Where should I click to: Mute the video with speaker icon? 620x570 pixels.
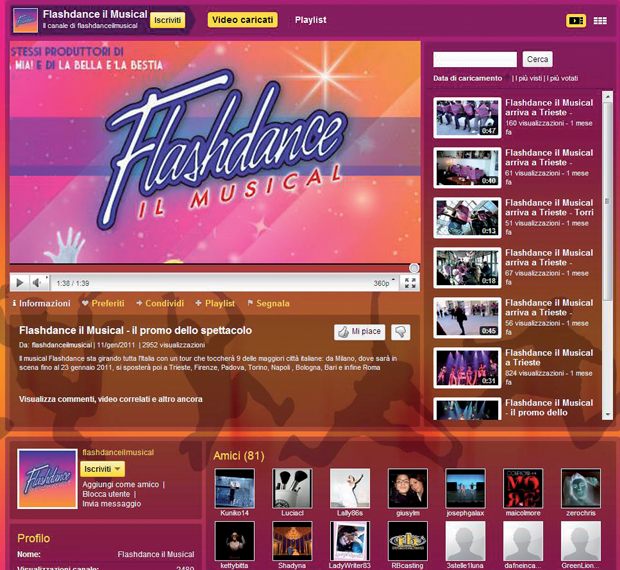(38, 283)
